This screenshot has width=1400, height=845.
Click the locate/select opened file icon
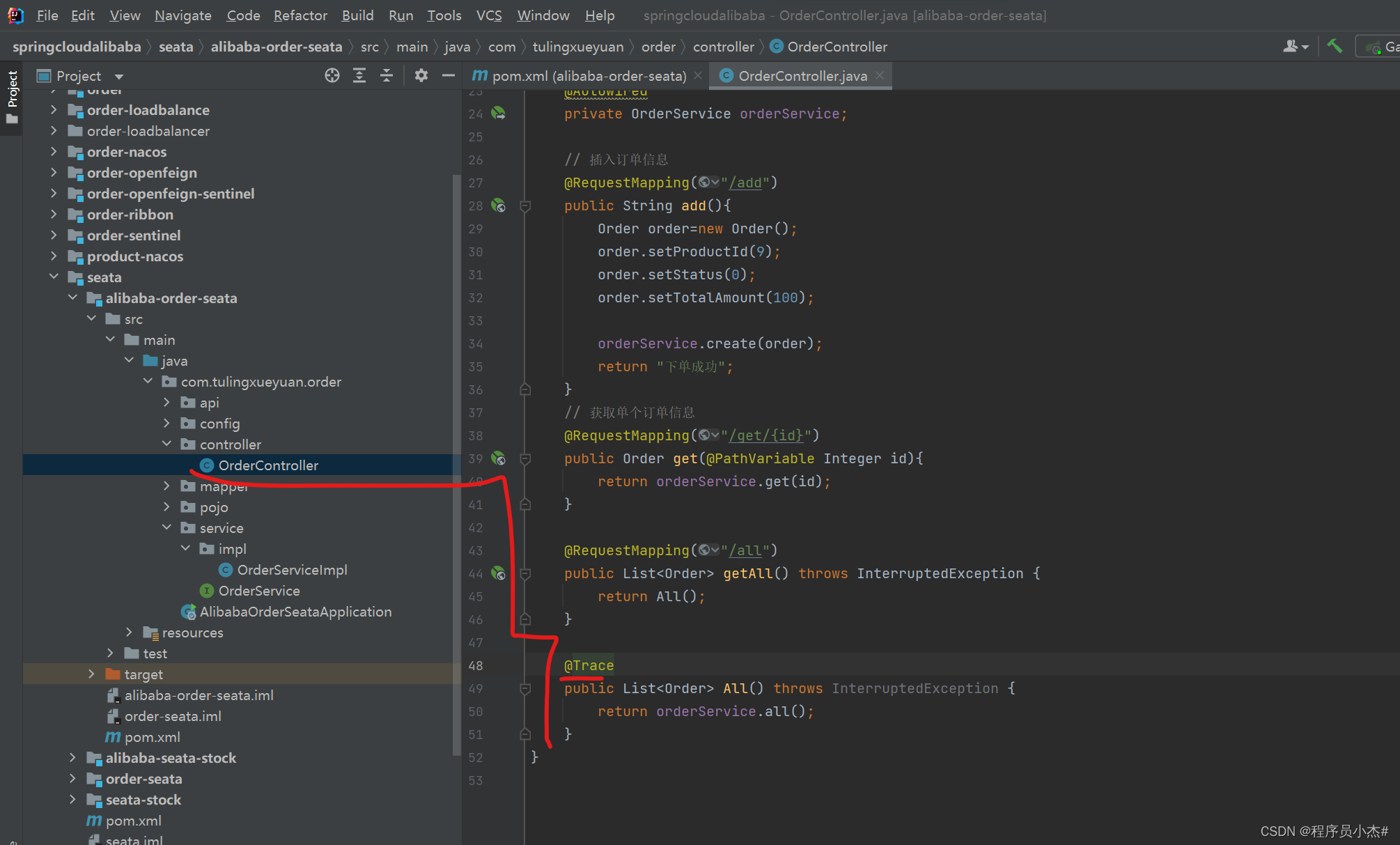332,75
